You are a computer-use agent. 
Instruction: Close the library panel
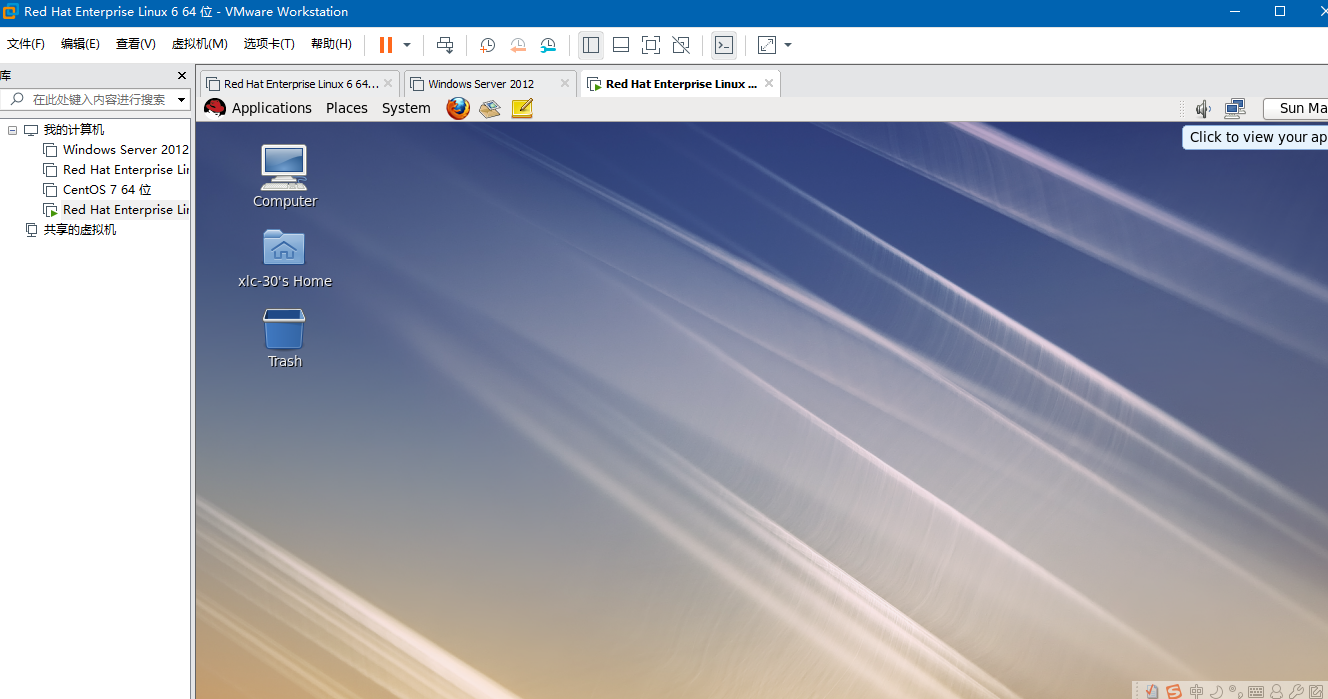[182, 75]
